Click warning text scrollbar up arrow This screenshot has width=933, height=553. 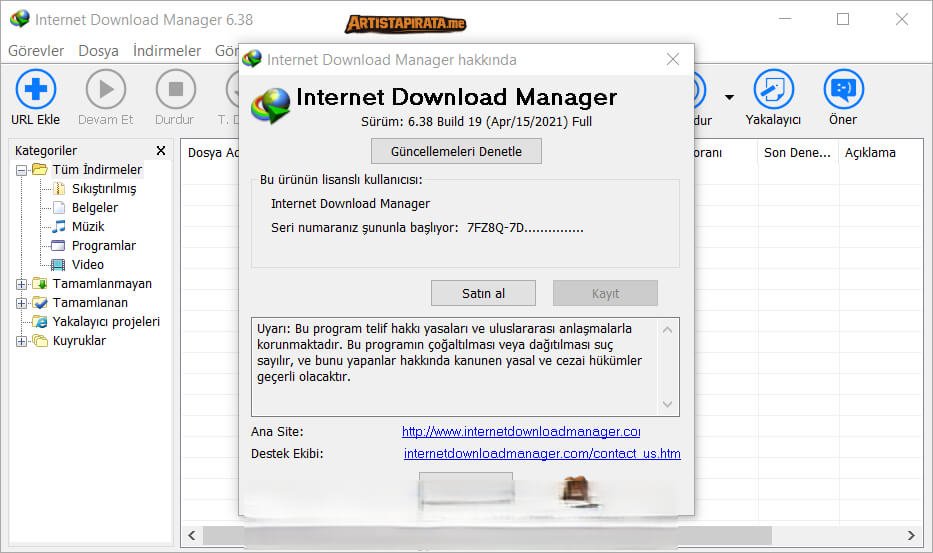tap(668, 330)
